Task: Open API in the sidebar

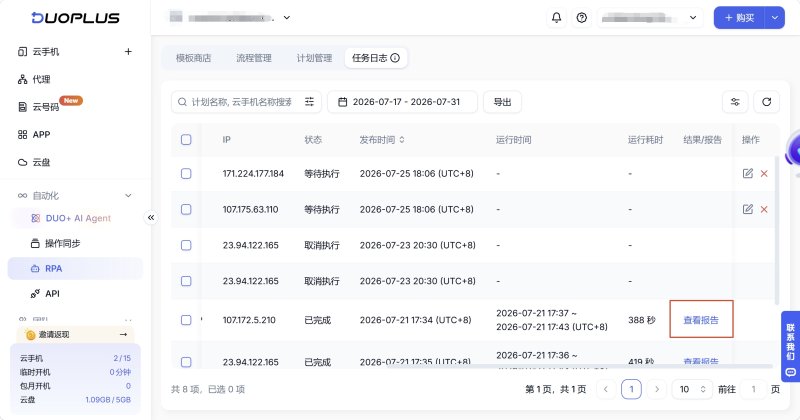Action: pos(52,293)
